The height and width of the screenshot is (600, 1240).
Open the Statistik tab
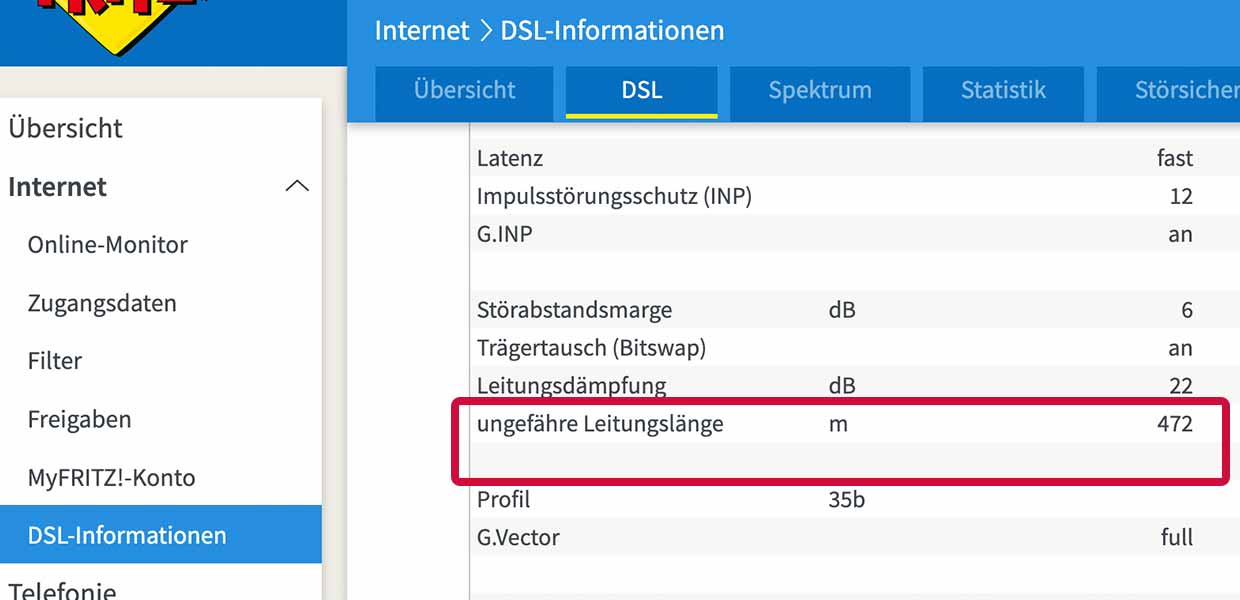coord(1003,90)
